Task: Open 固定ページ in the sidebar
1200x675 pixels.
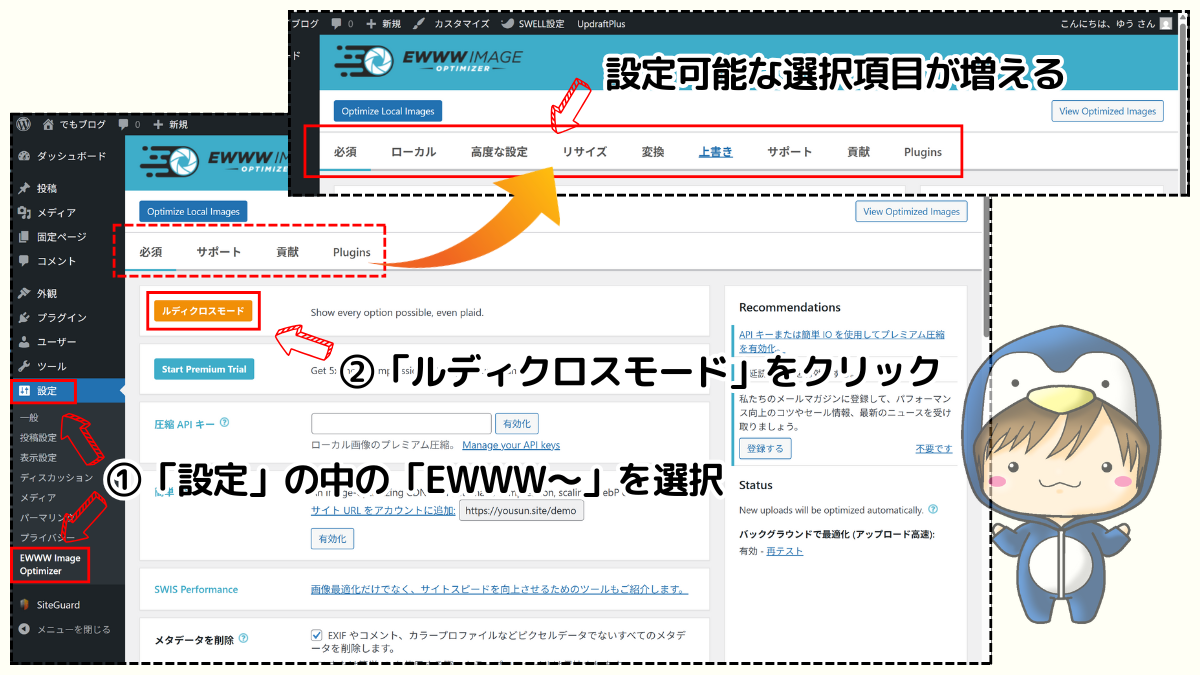Action: (51, 237)
